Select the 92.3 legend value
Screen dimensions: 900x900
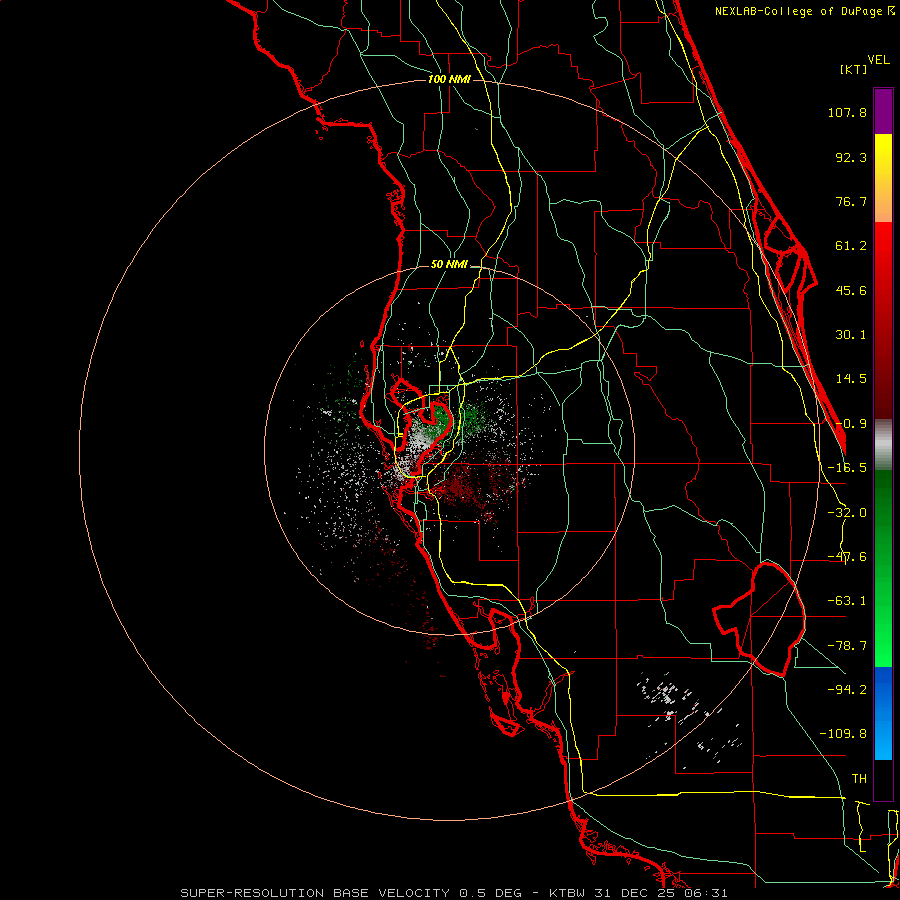[851, 157]
